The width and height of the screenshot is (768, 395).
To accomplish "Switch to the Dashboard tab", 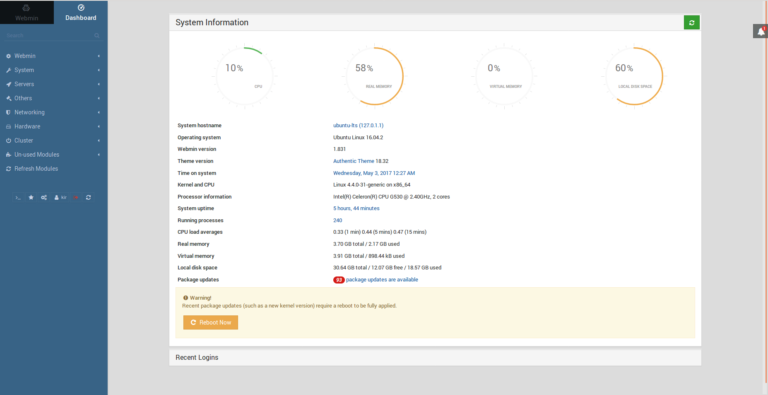I will pos(81,12).
